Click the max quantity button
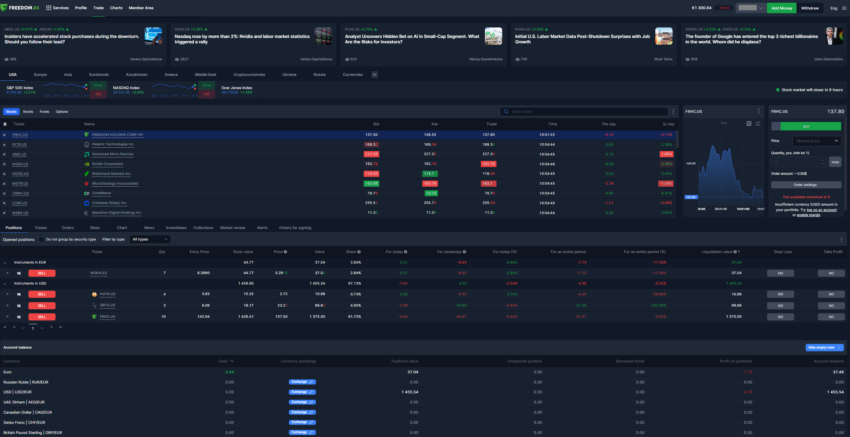The height and width of the screenshot is (437, 850). point(835,162)
